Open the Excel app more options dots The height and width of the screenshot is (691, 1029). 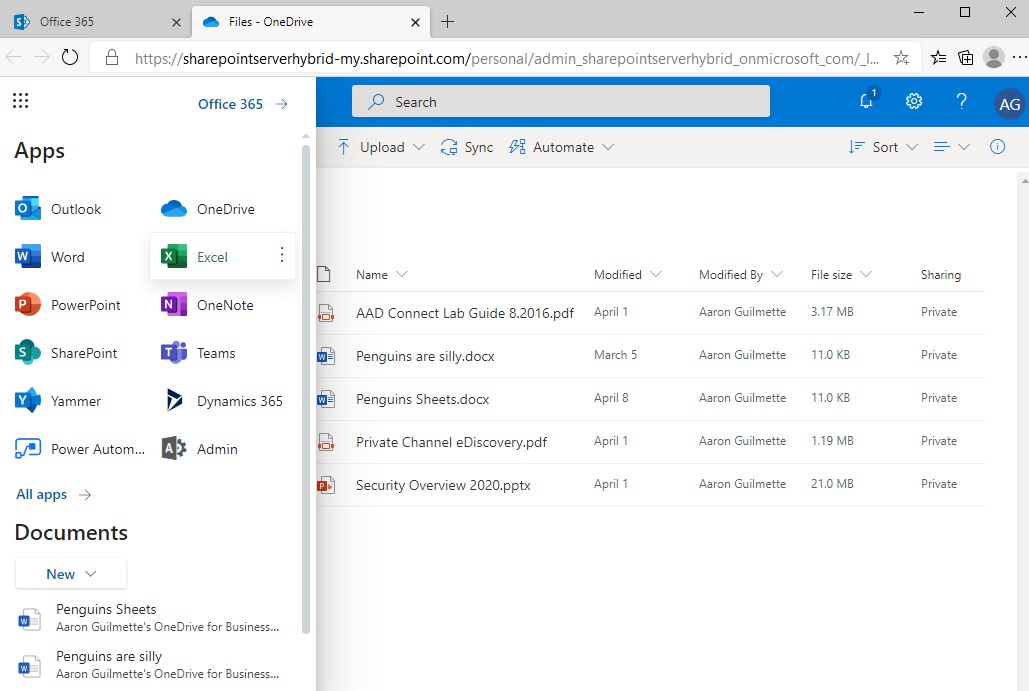pos(282,255)
